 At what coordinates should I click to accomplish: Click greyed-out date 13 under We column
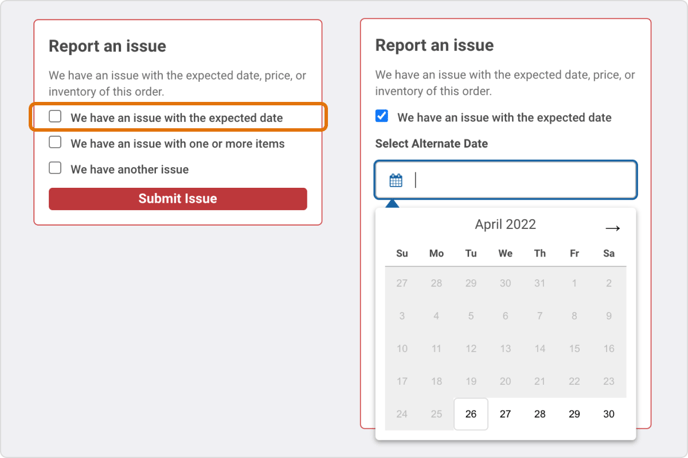pos(505,349)
